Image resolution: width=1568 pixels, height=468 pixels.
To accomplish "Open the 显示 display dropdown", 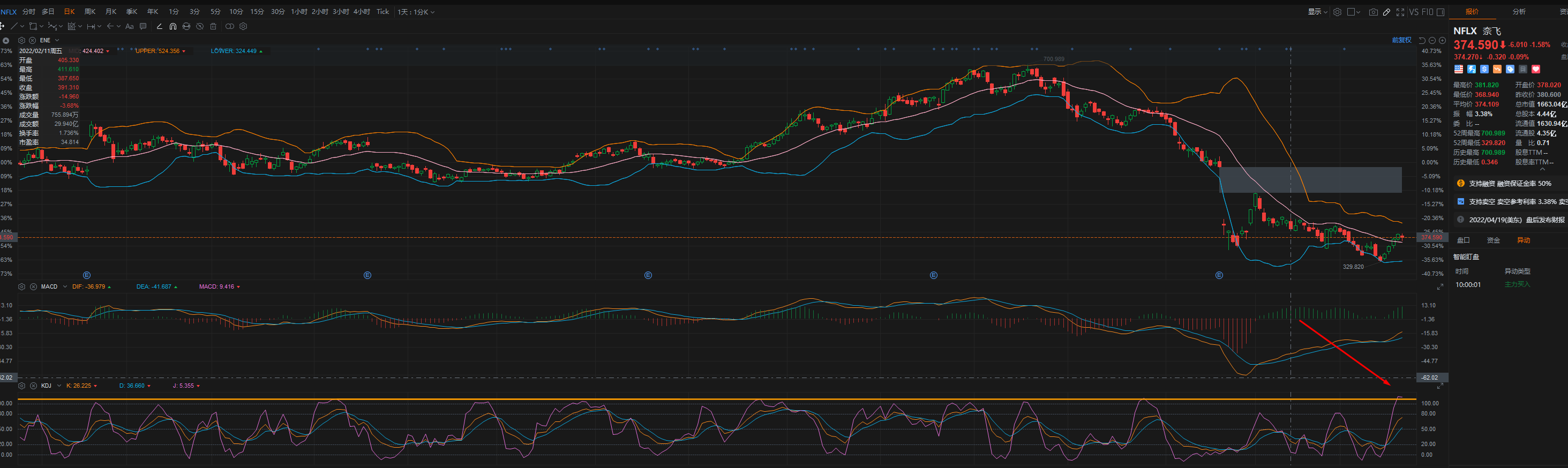I will pyautogui.click(x=1318, y=12).
